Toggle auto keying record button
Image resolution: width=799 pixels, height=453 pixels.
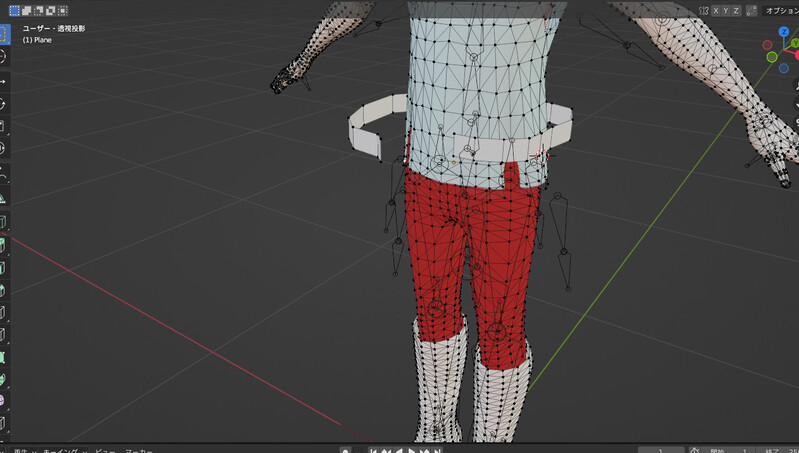tap(345, 450)
